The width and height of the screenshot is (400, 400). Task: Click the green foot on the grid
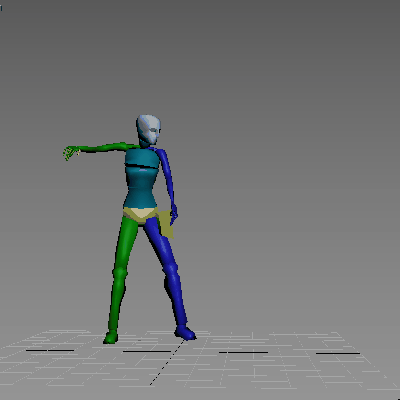(x=111, y=337)
